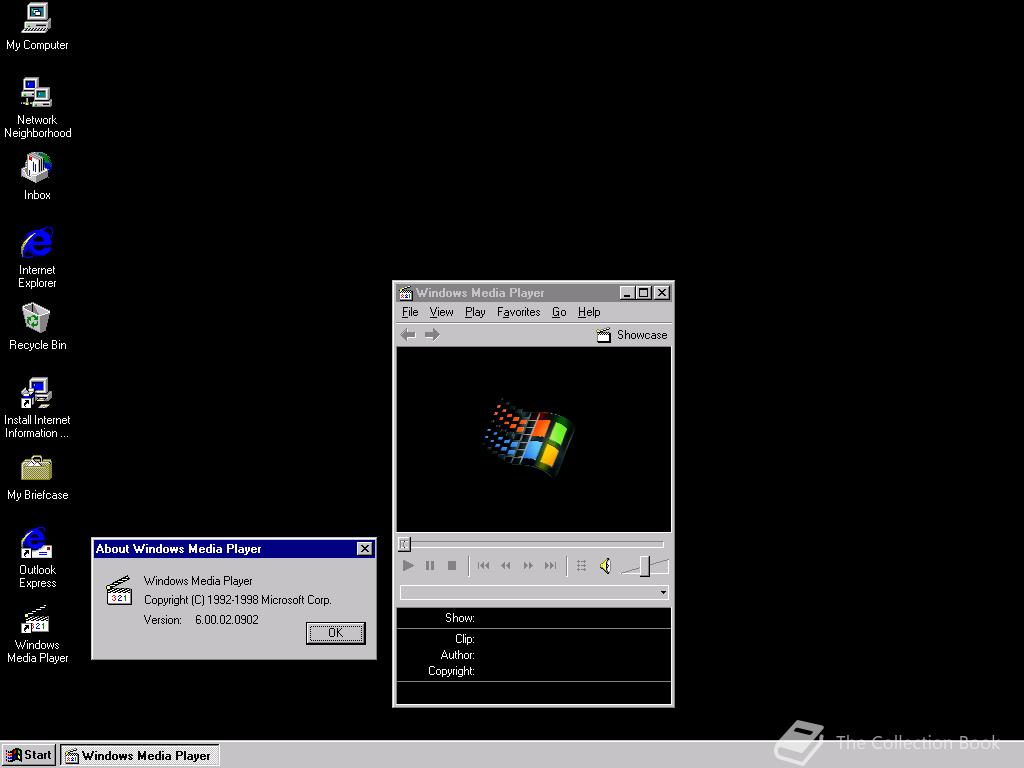Select Windows Media Player desktop shortcut
Screen dimensions: 1024x768
point(37,633)
